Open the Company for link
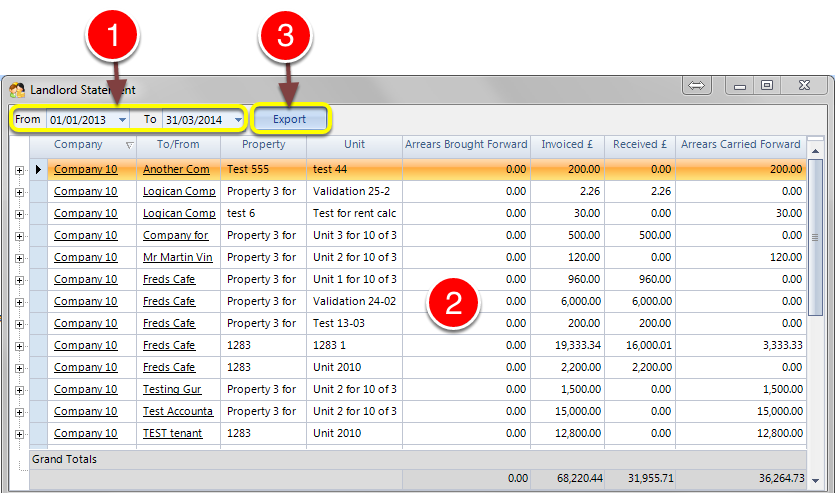Image resolution: width=835 pixels, height=493 pixels. pos(175,235)
